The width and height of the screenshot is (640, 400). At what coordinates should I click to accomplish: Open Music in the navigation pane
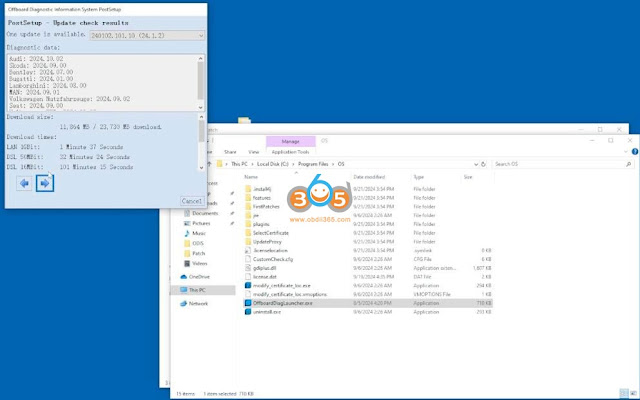[199, 233]
